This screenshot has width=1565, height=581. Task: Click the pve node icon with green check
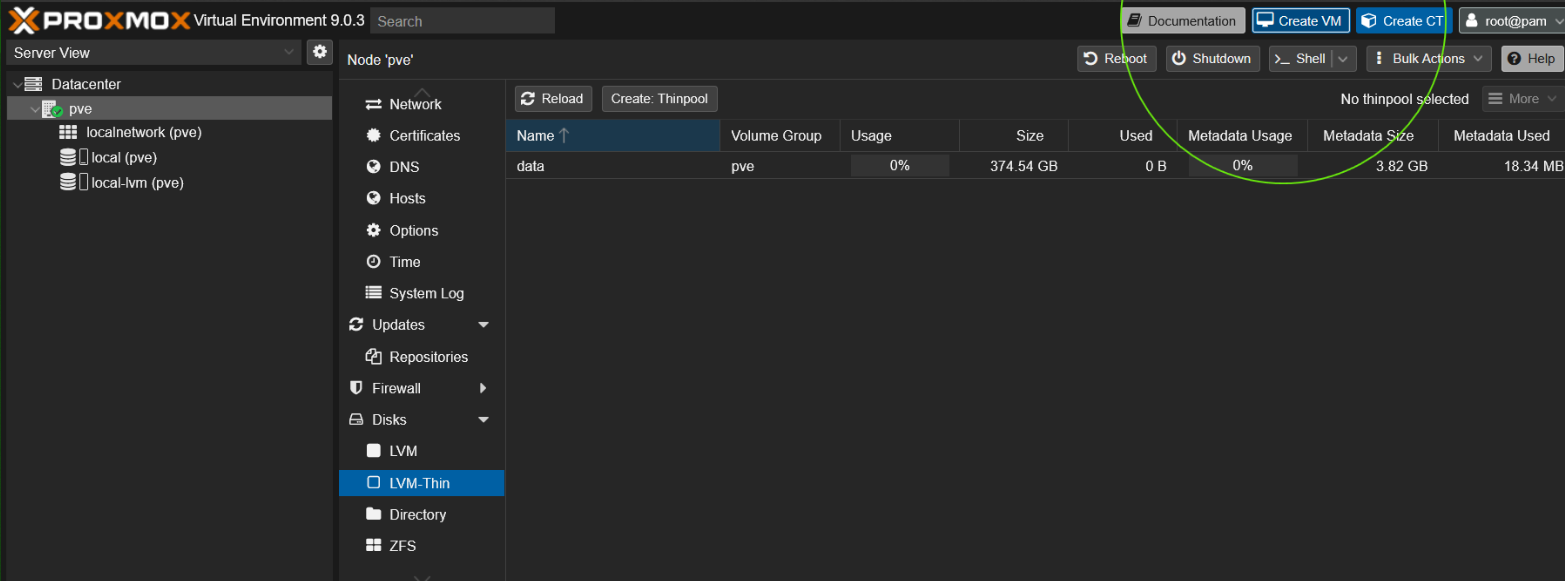click(52, 109)
